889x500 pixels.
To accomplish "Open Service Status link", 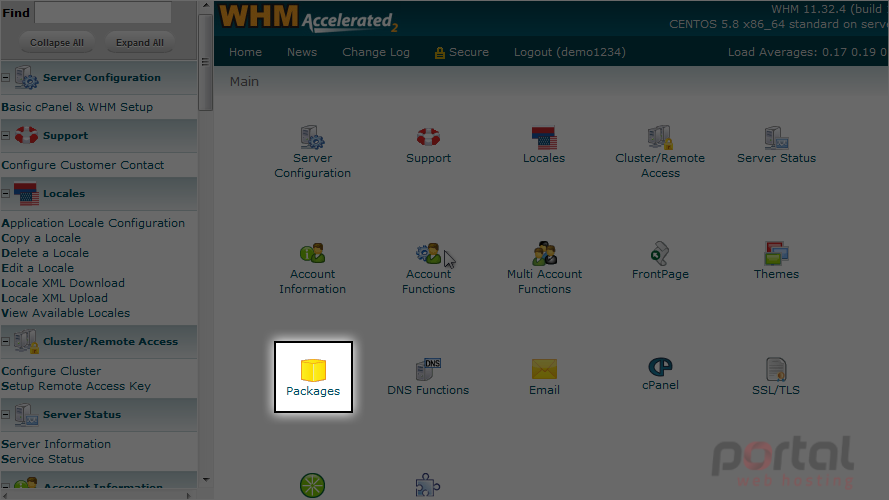I will pyautogui.click(x=43, y=459).
